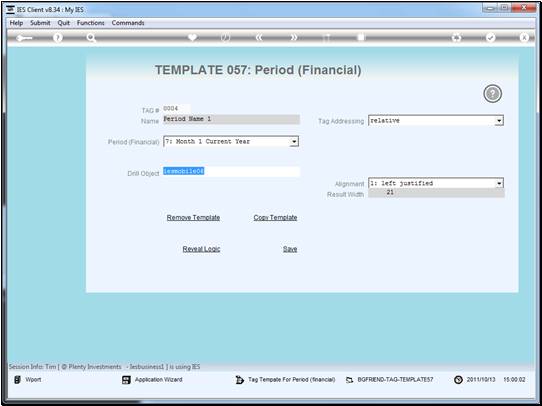Click into the Drill Object input field

[231, 172]
